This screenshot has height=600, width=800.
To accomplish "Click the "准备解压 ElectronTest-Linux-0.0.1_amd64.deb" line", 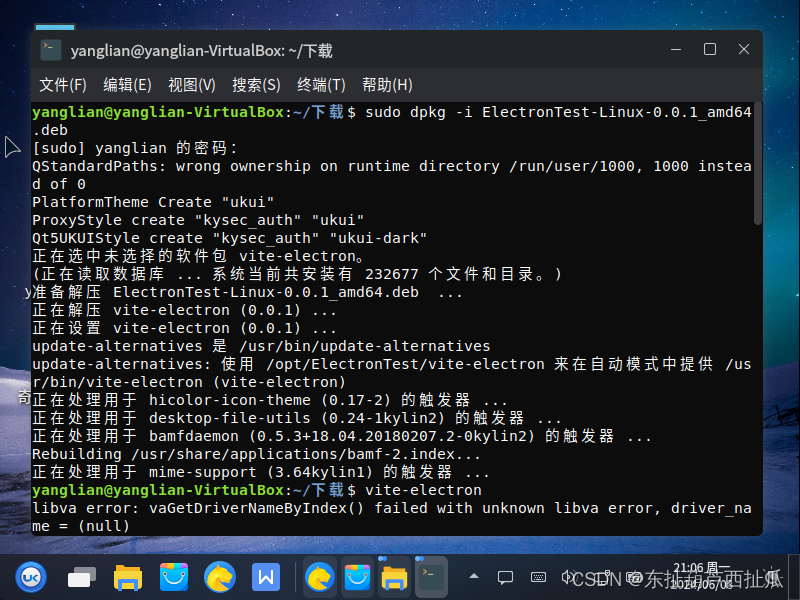I will pos(247,292).
